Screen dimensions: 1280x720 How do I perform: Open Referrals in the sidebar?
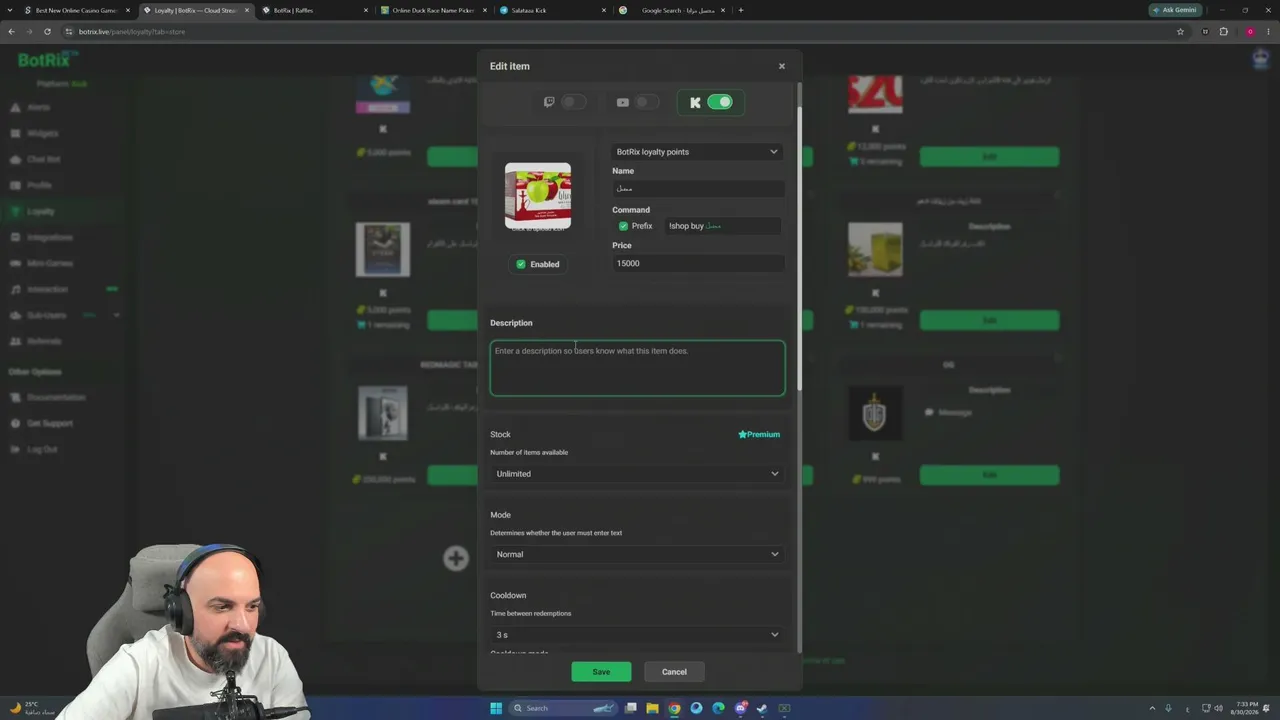(x=44, y=341)
